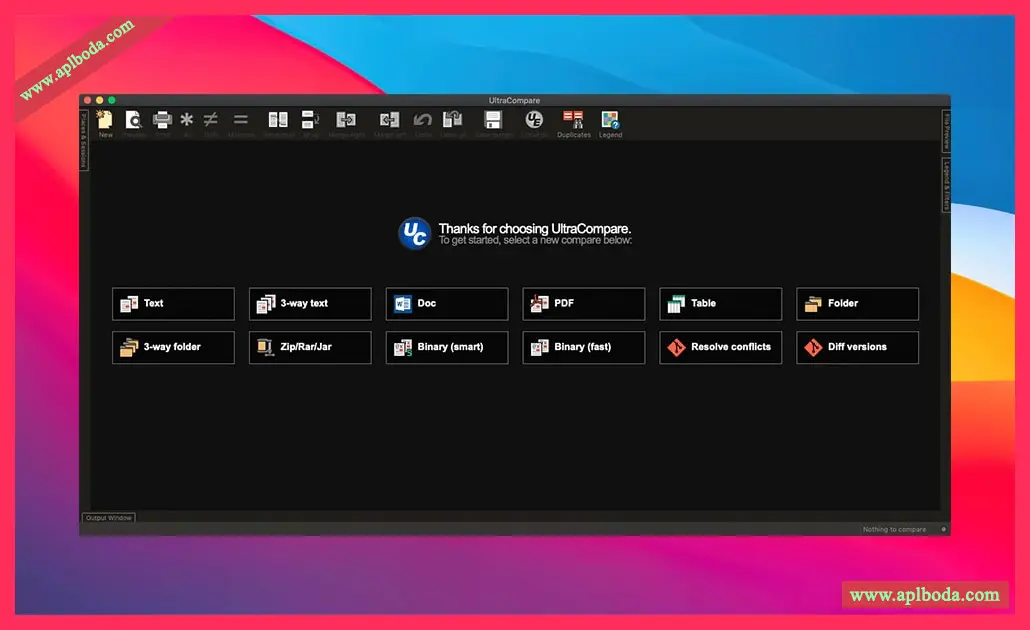Launch Resolve conflicts
1030x630 pixels.
click(720, 348)
